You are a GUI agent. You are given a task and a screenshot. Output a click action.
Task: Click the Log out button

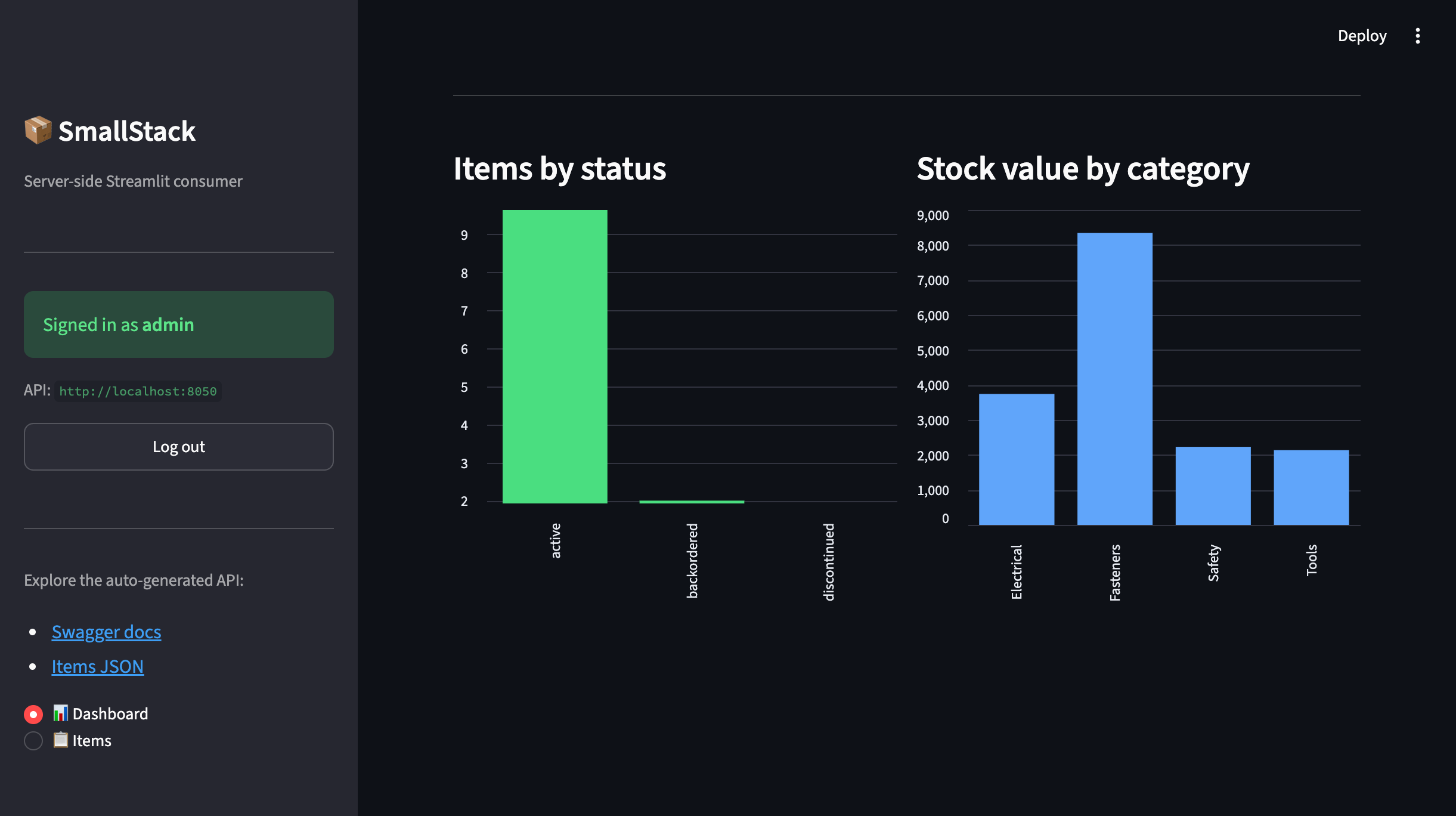point(179,447)
